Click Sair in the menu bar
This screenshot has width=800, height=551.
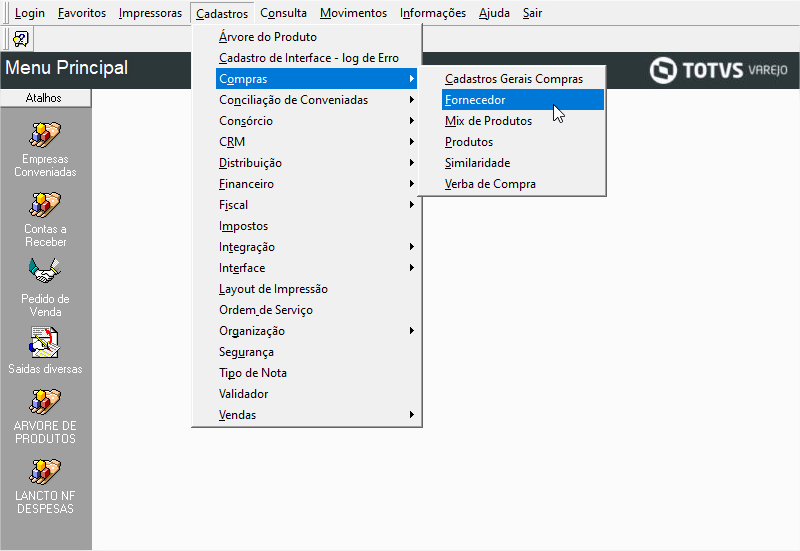click(x=532, y=13)
